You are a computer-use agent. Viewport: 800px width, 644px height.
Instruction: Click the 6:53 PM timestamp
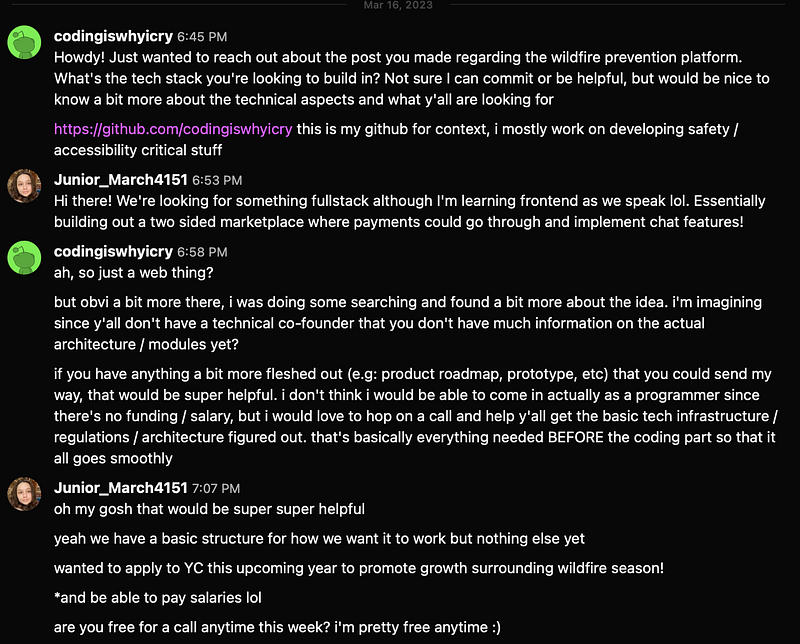tap(217, 180)
